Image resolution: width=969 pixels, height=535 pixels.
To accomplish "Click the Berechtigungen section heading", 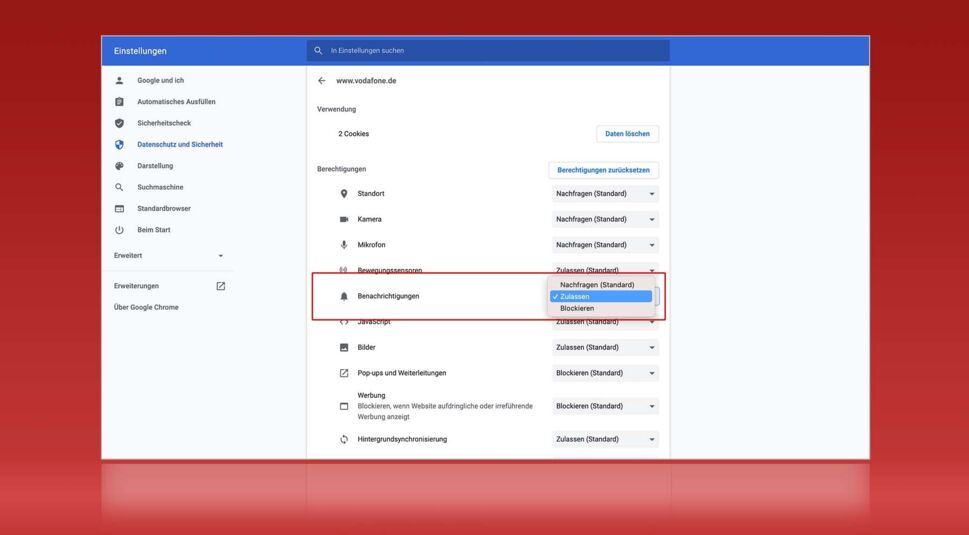I will click(x=341, y=169).
